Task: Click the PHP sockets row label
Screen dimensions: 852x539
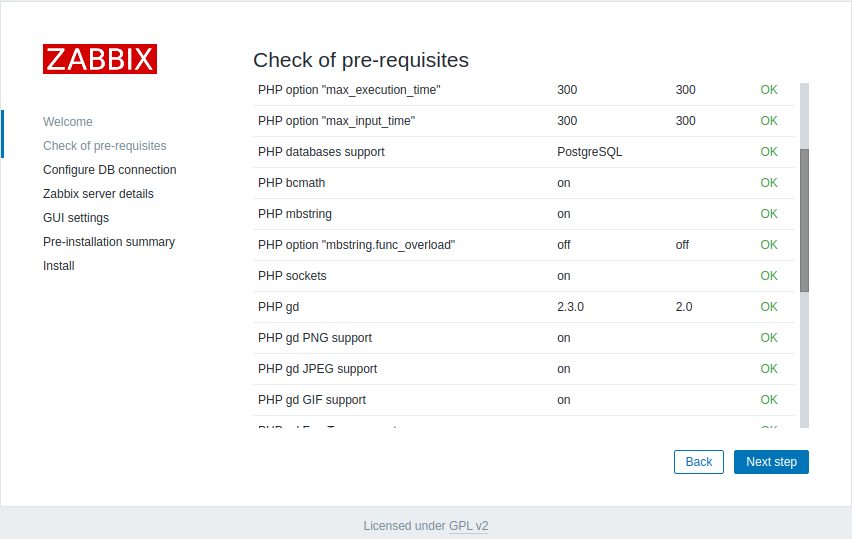Action: point(292,276)
